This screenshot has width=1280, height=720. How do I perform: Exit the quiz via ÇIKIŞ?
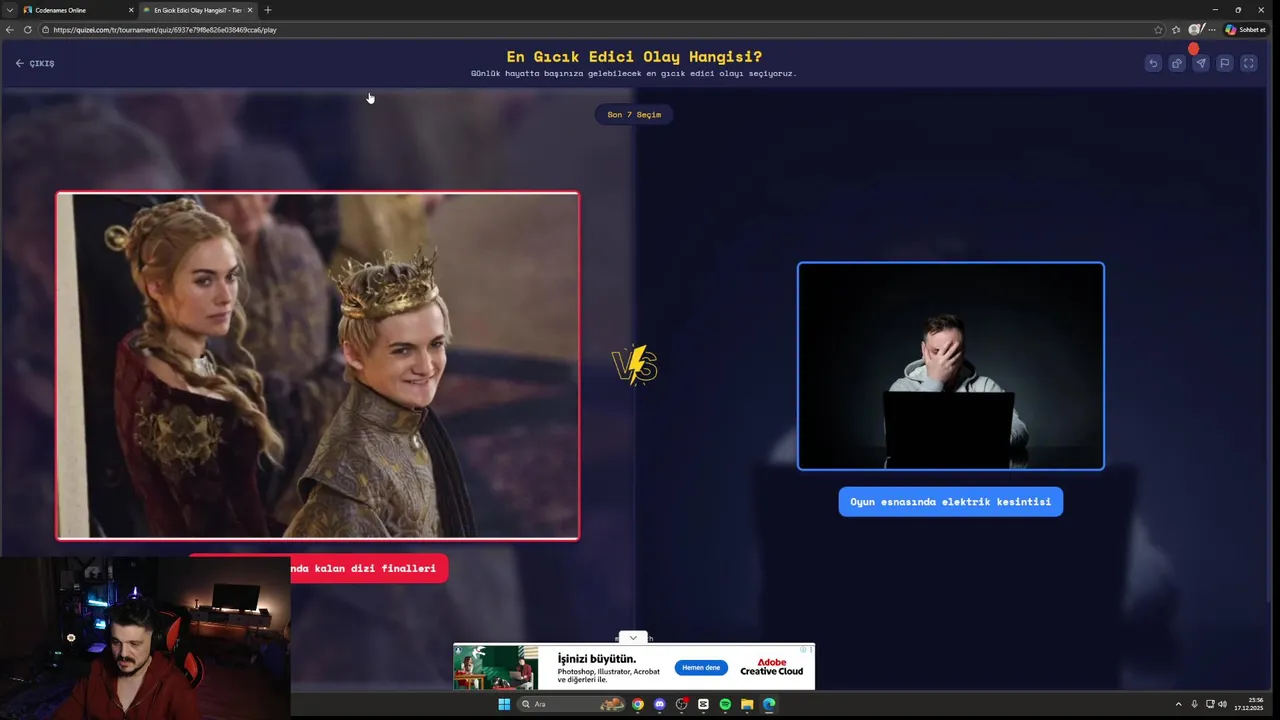35,63
